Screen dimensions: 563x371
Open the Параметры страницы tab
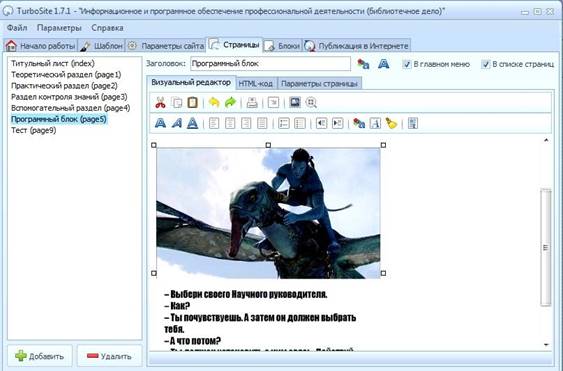(x=319, y=84)
